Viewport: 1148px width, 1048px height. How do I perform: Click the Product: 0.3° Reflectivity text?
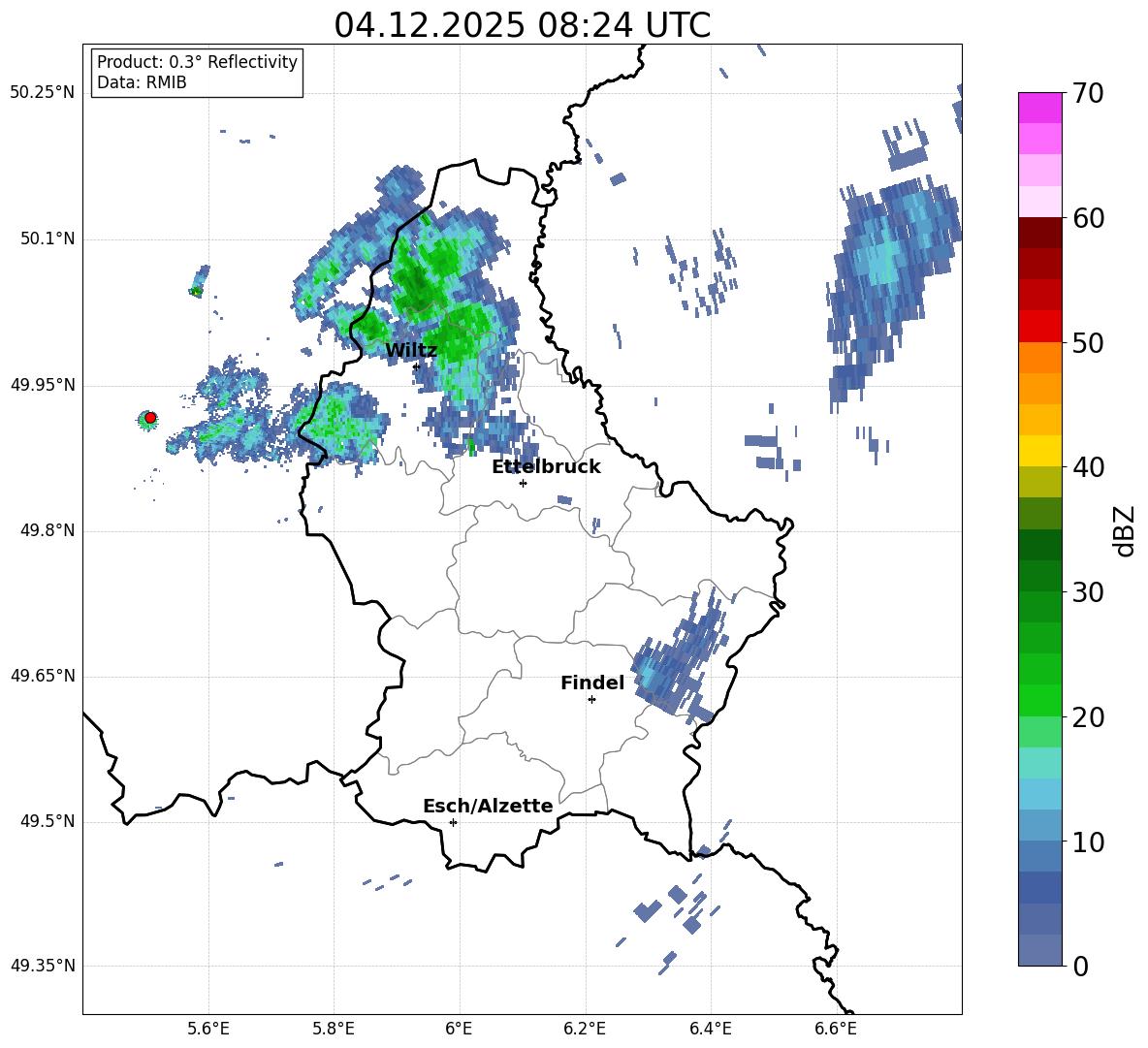click(197, 62)
